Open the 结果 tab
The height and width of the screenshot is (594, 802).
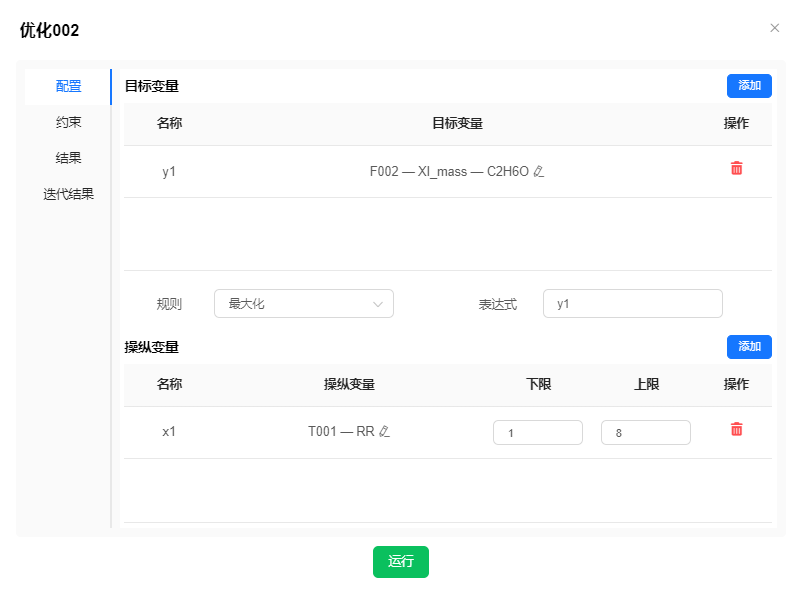point(68,158)
